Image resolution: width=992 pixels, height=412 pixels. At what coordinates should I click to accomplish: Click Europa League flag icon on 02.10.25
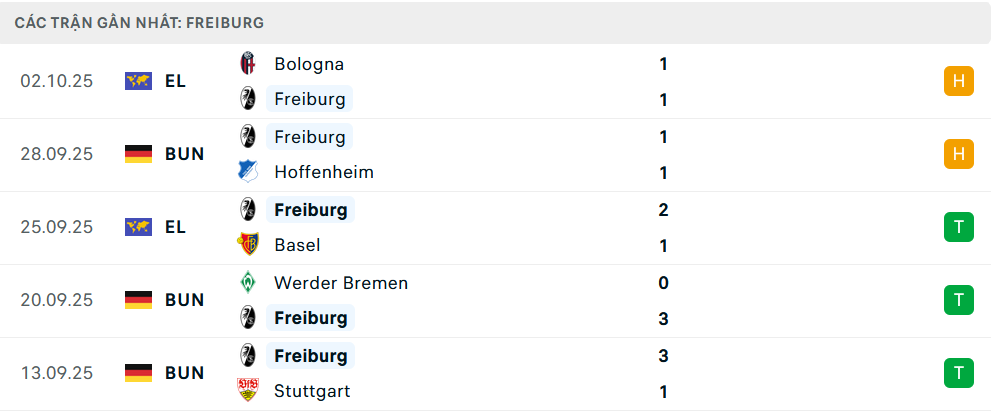click(138, 81)
